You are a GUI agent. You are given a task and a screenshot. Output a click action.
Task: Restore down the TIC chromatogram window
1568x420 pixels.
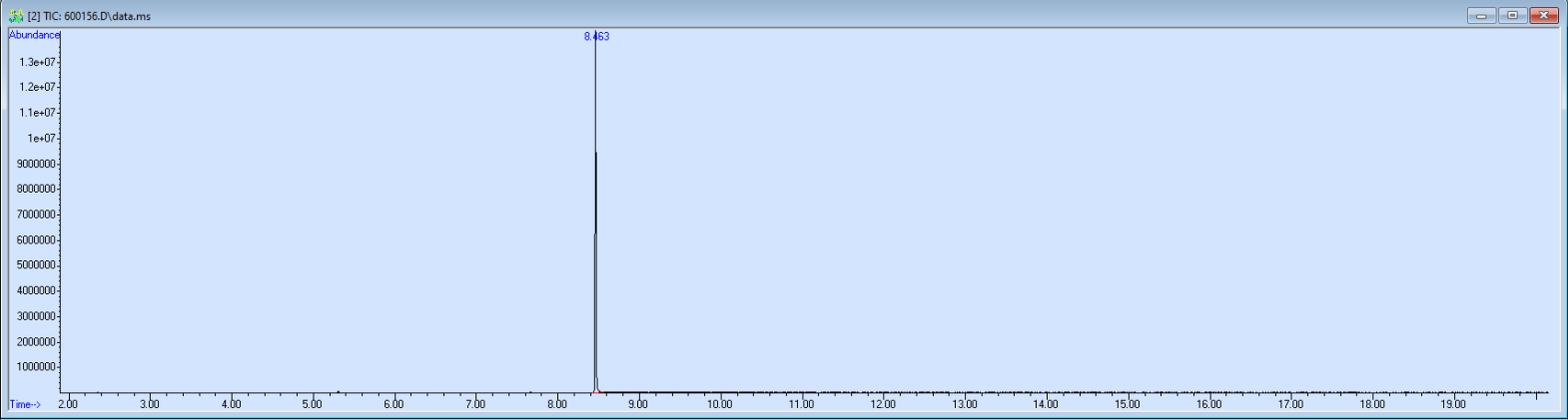point(1513,16)
